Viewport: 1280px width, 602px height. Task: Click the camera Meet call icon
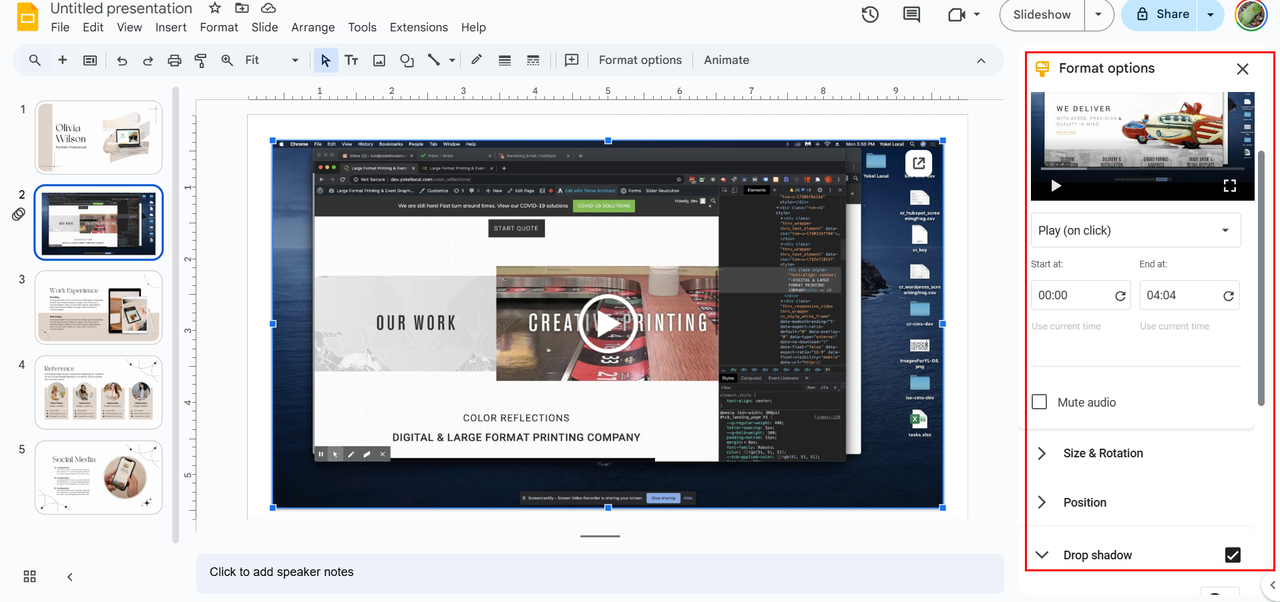[x=956, y=15]
